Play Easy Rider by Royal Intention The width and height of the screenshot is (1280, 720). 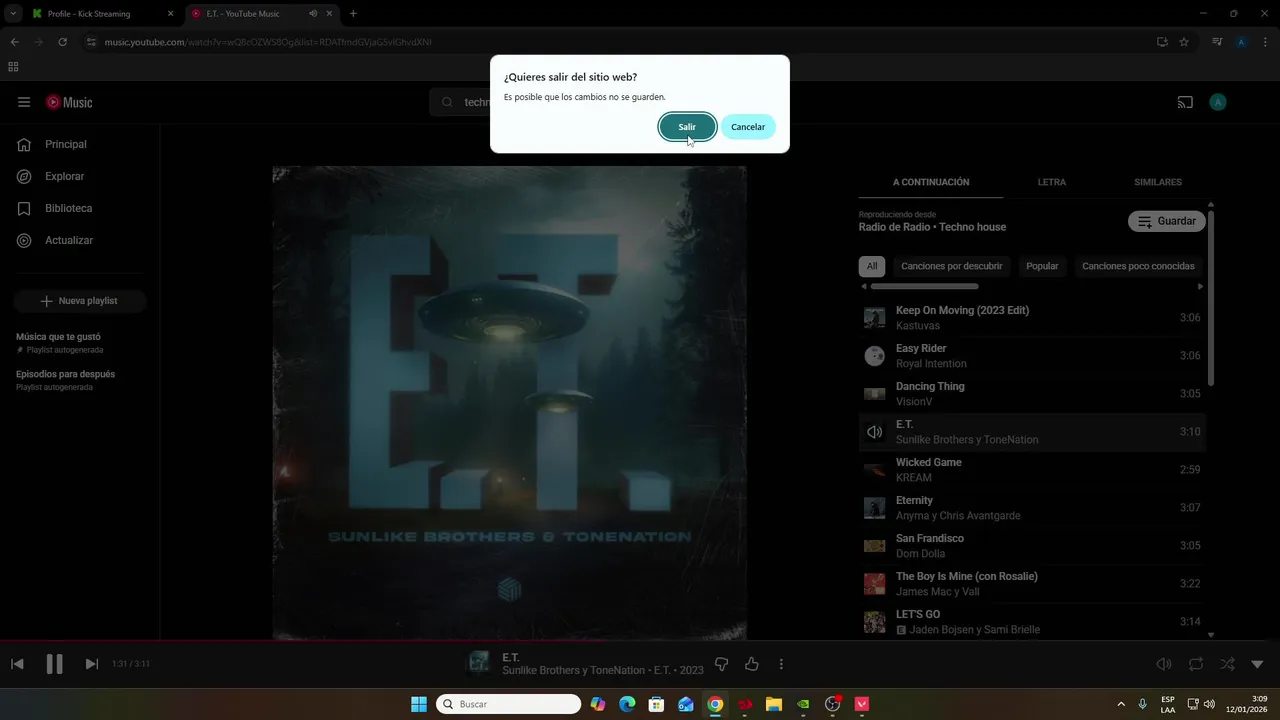1032,356
